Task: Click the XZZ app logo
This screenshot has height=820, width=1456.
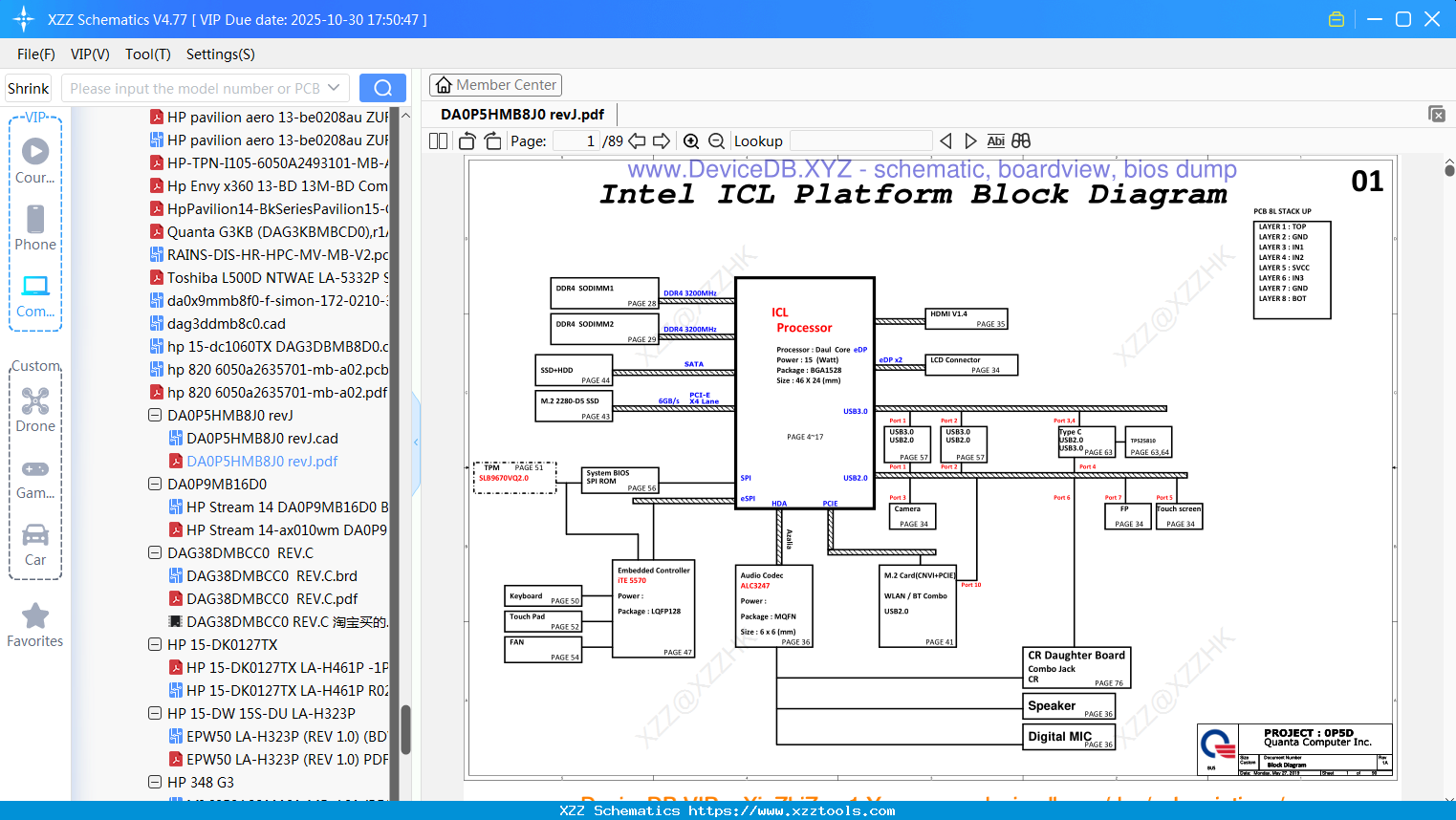Action: pos(24,19)
